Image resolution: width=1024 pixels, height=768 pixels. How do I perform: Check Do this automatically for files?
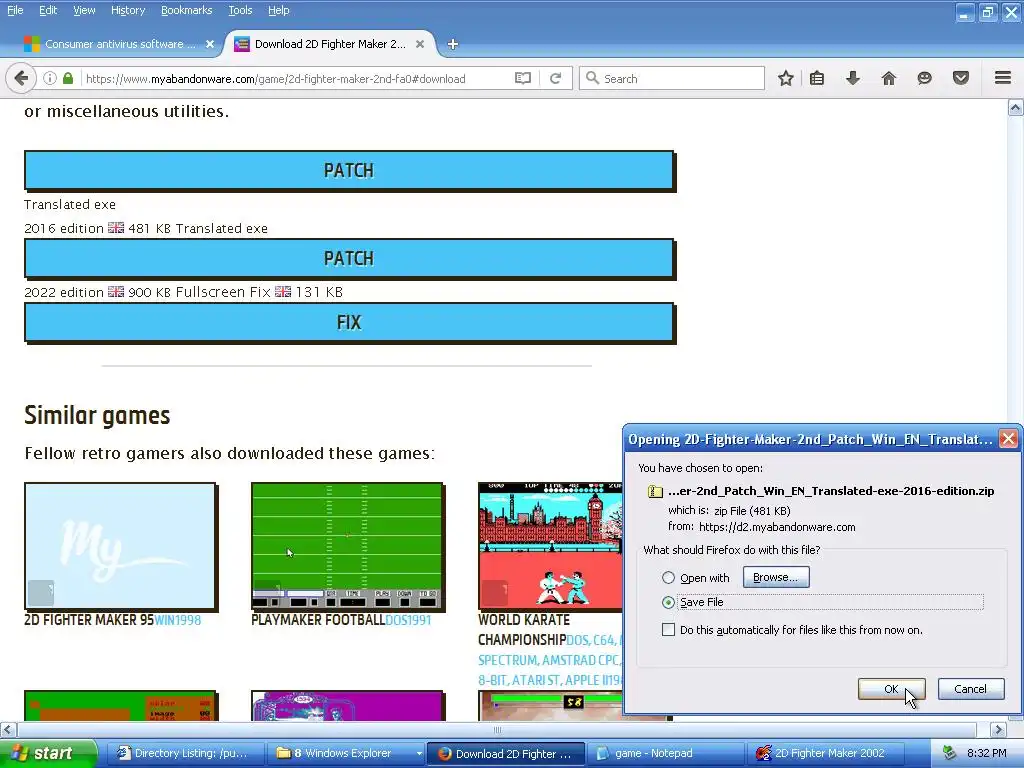coord(668,630)
